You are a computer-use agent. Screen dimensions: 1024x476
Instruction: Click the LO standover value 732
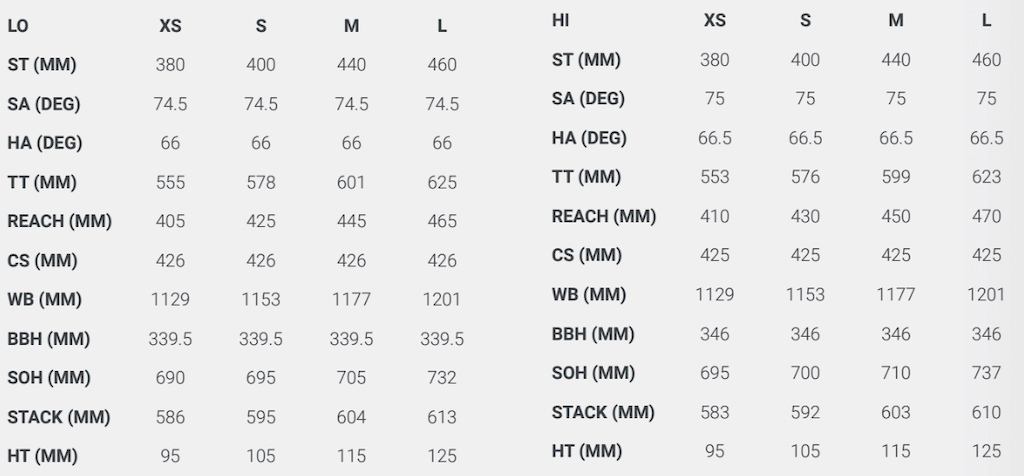442,378
